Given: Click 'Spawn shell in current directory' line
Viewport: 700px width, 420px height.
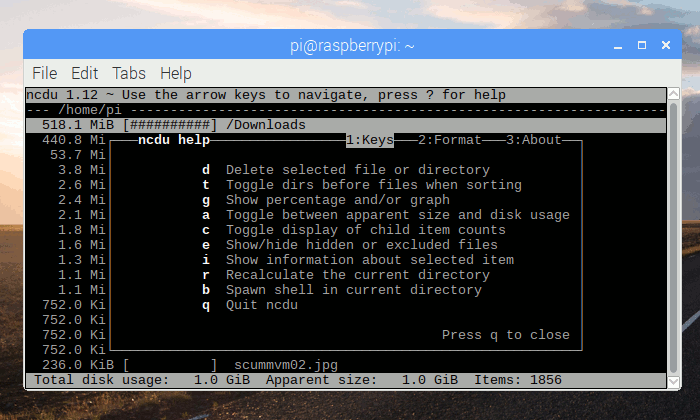Looking at the screenshot, I should coord(353,290).
